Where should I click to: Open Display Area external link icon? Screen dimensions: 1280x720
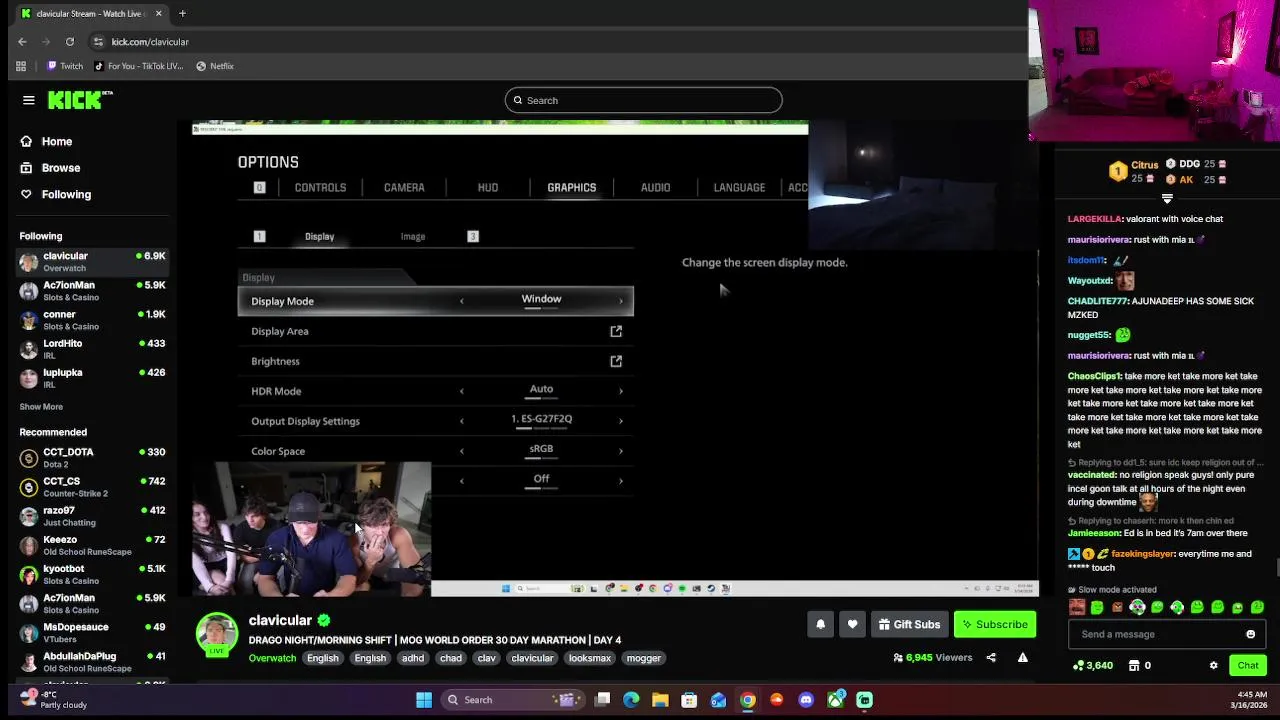pos(616,331)
